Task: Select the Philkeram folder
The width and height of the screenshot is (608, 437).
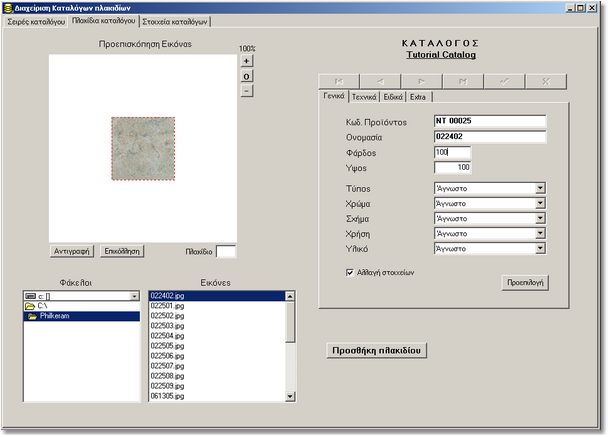Action: point(82,316)
